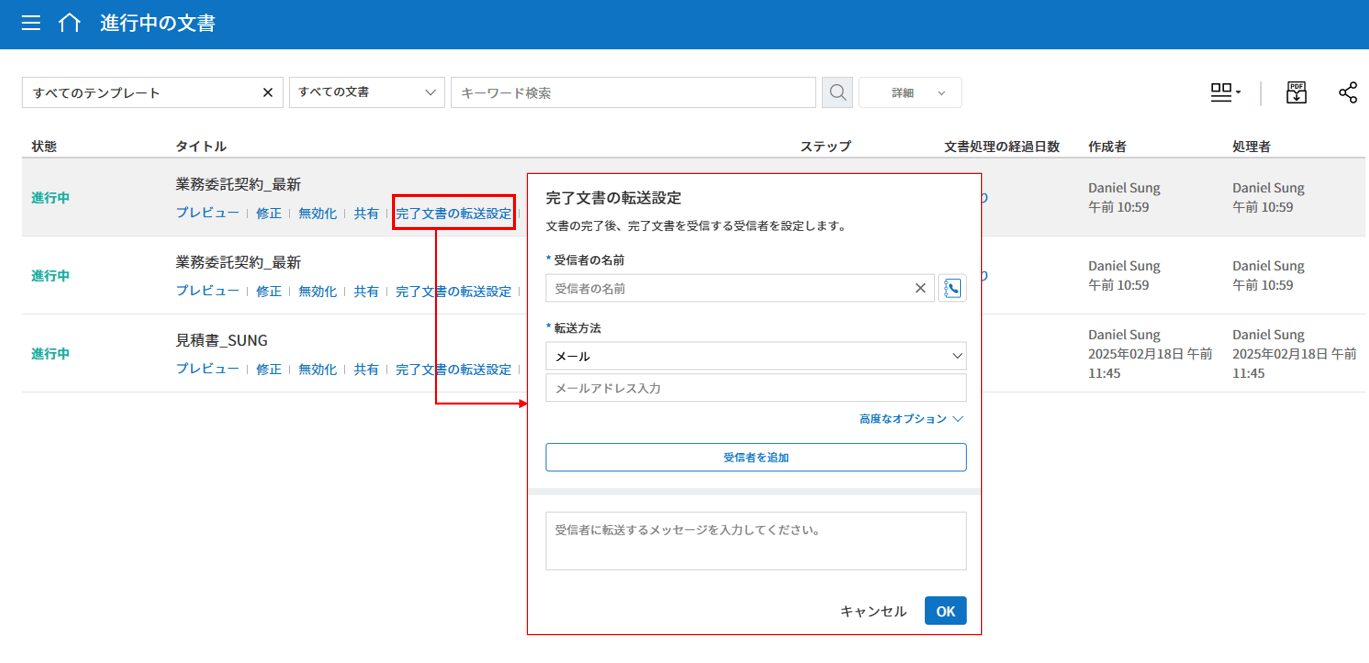1369x663 pixels.
Task: Click 無効化 link in first document row
Action: tap(317, 213)
